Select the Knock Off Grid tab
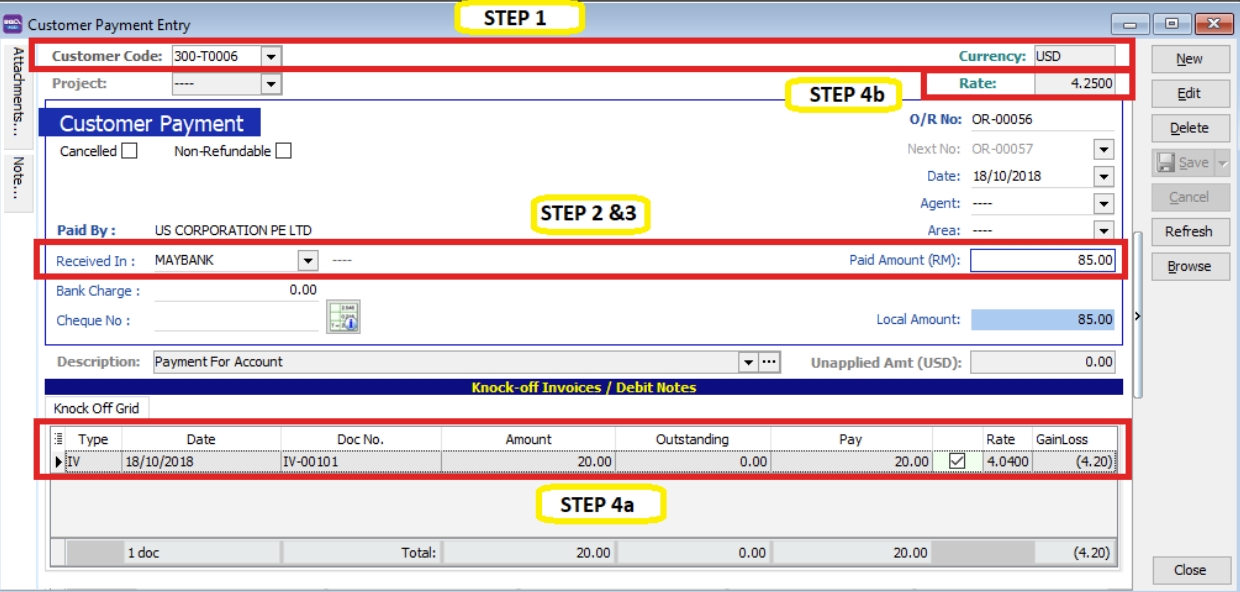 tap(96, 408)
